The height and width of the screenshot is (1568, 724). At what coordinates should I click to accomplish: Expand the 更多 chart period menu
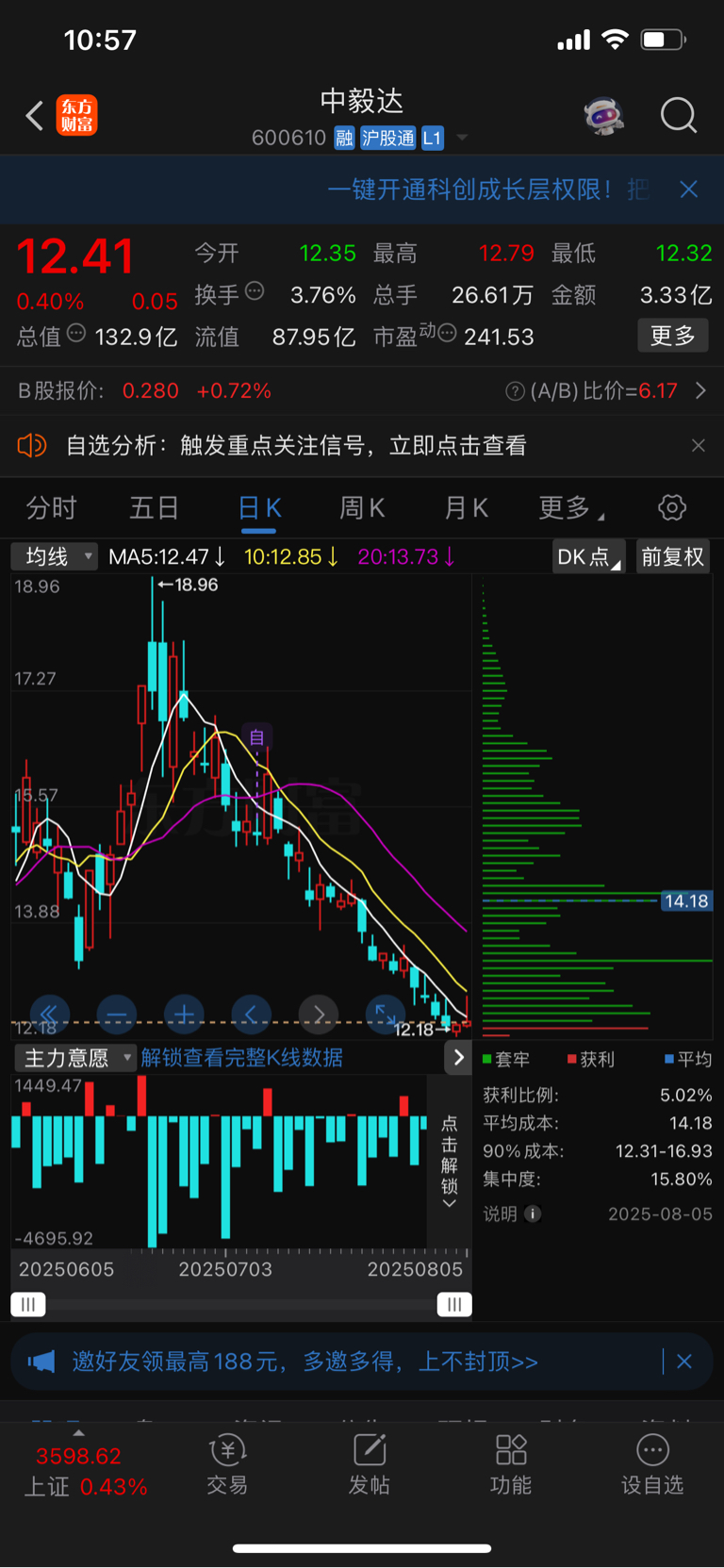tap(569, 508)
